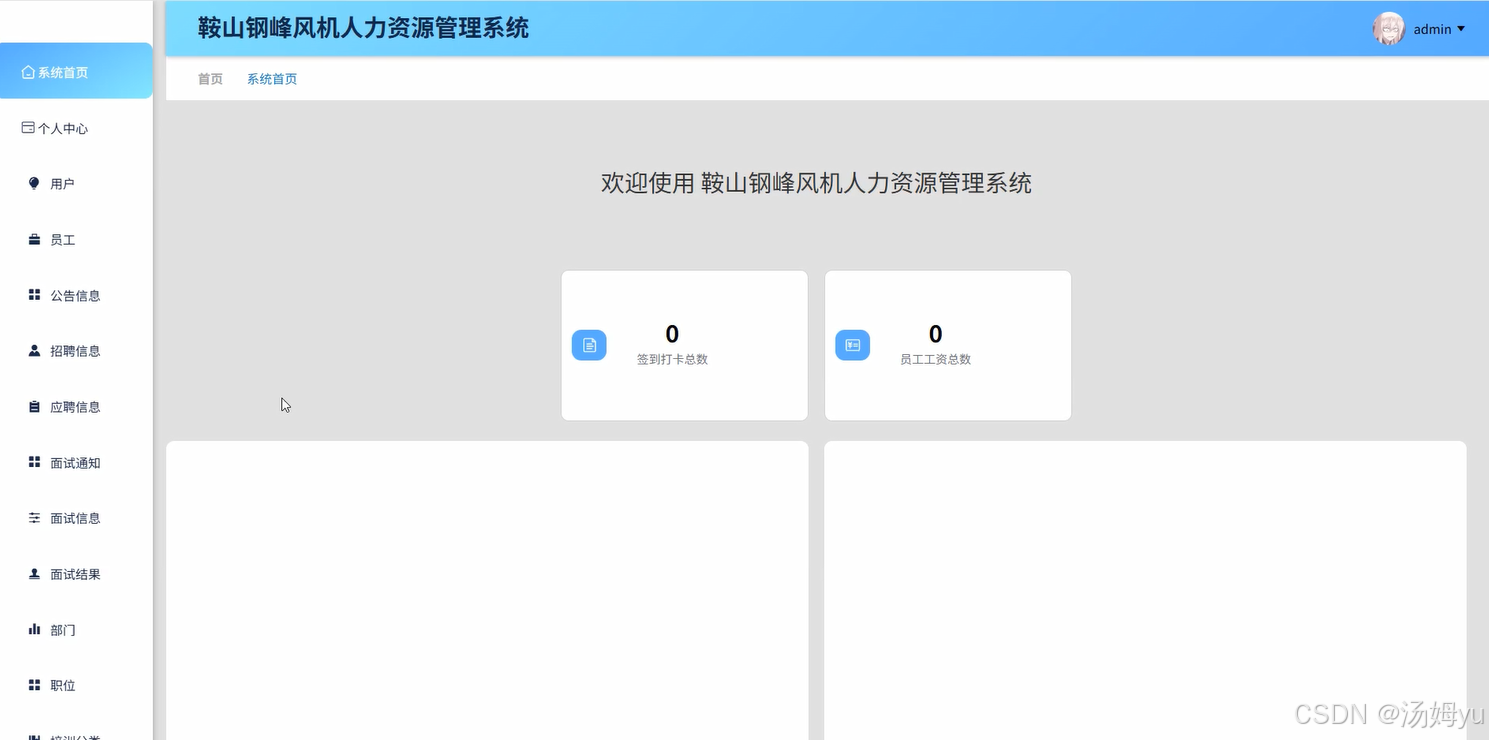
Task: Click the stamp icon beside 面试结果
Action: pos(34,574)
